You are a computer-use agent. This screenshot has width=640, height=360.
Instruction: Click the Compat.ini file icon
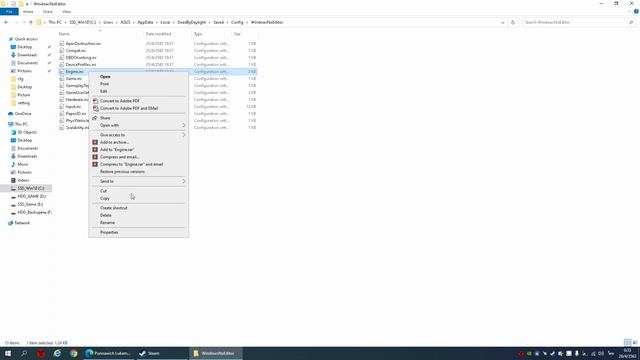62,51
